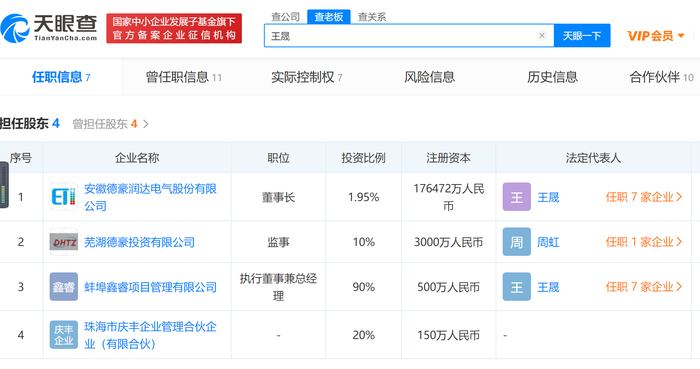Open the 曾任职信息 tab

point(183,77)
